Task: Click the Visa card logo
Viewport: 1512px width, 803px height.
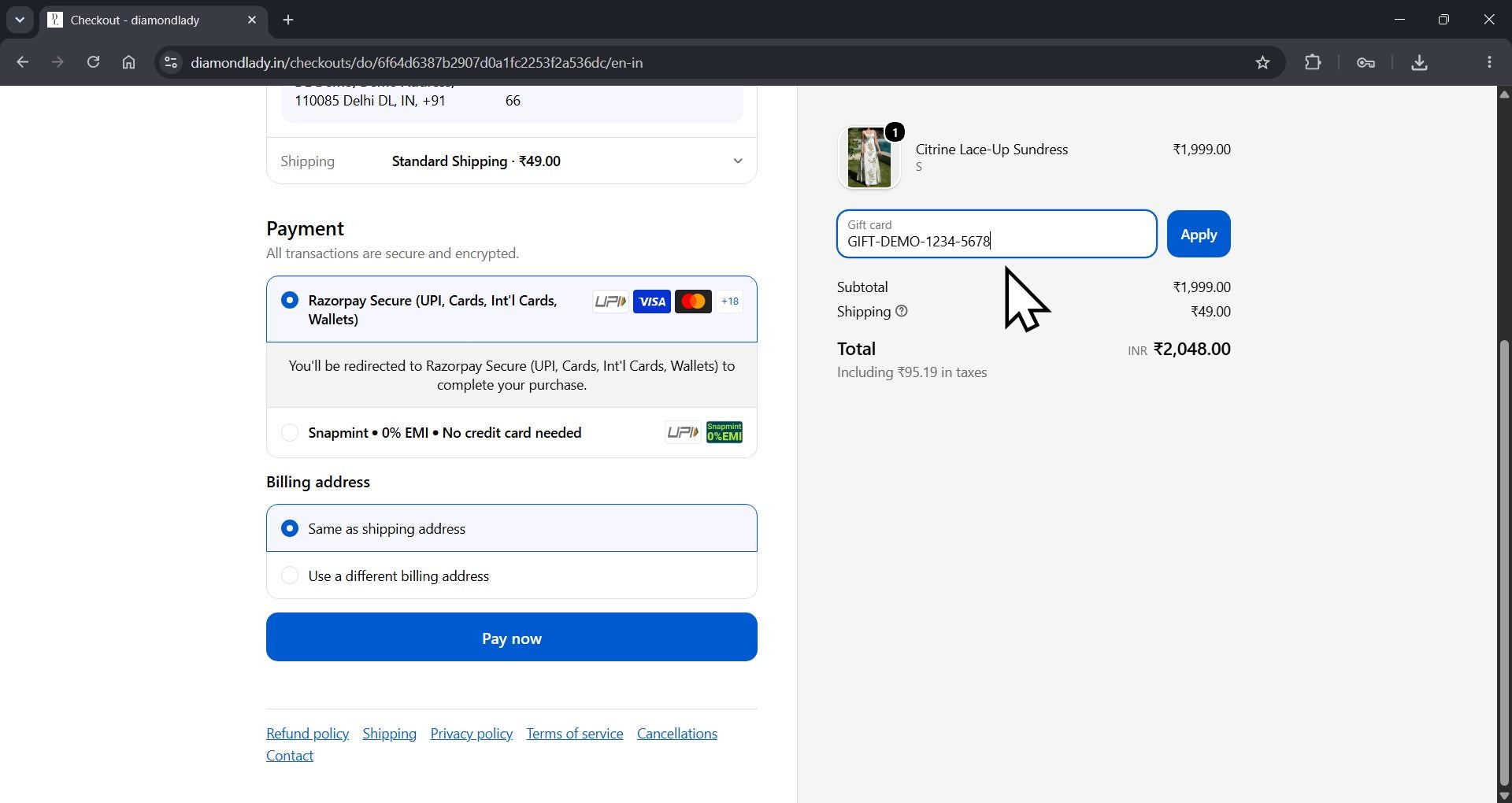Action: pyautogui.click(x=651, y=302)
